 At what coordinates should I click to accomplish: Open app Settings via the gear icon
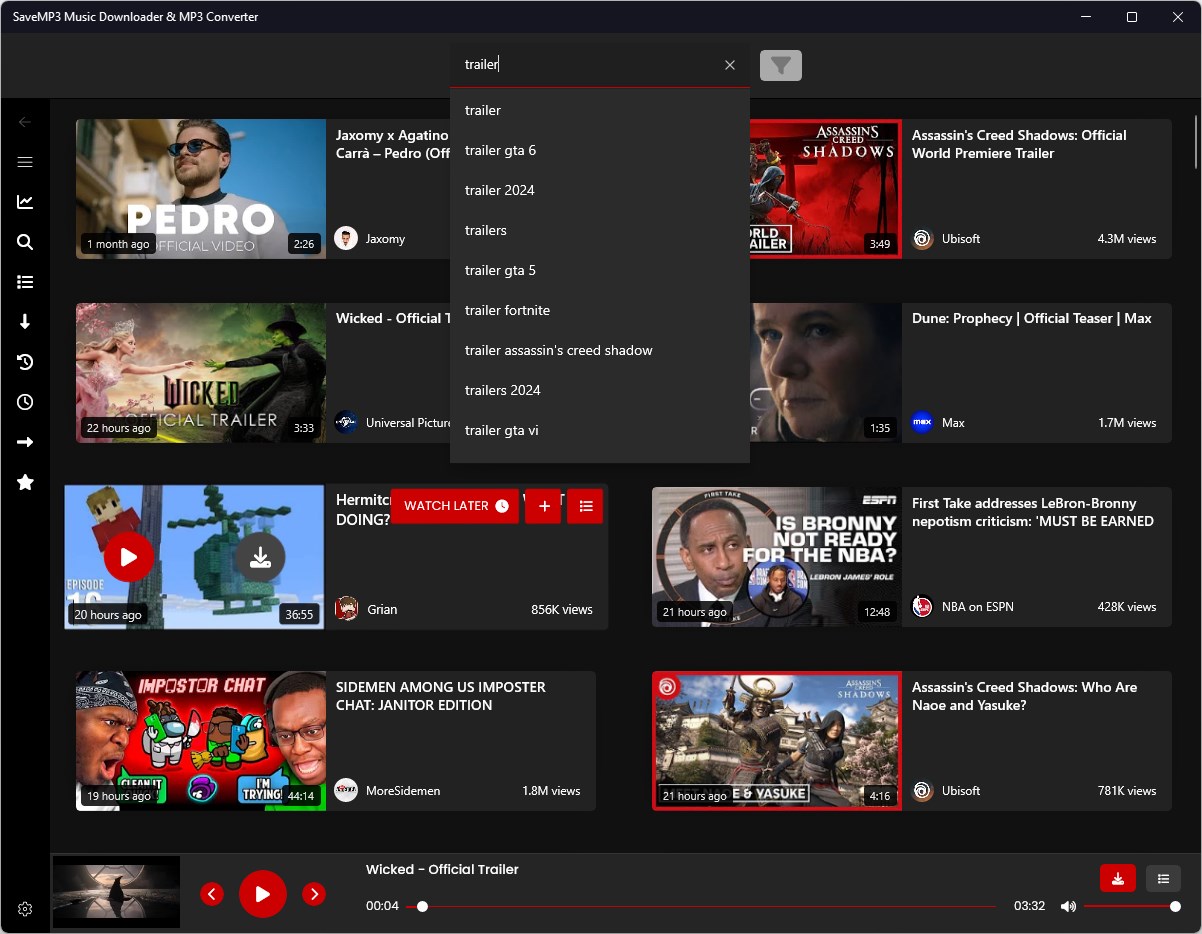(x=25, y=908)
